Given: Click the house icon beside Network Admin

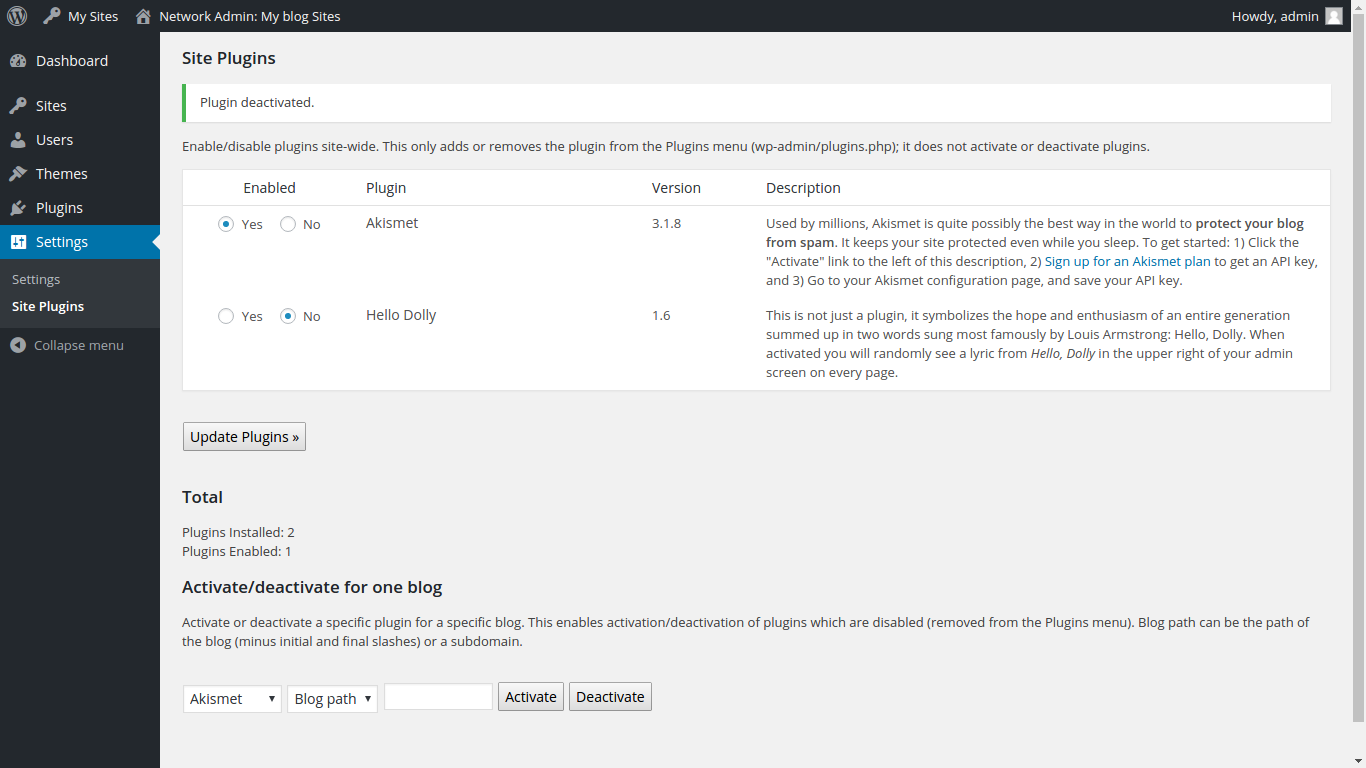Looking at the screenshot, I should [144, 16].
